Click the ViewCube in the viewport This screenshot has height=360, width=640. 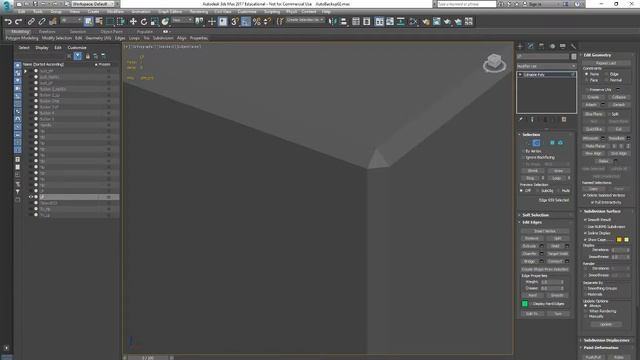(x=494, y=63)
